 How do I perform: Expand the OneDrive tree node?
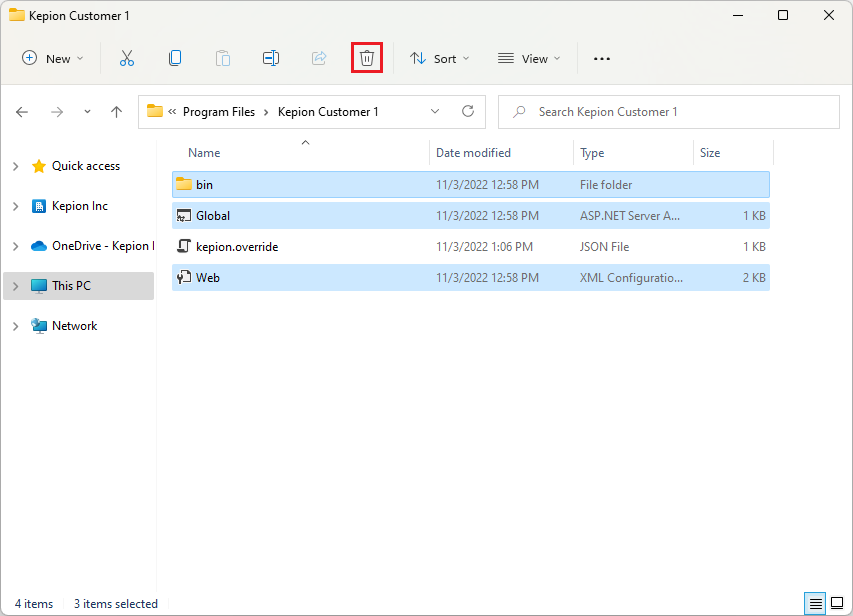tap(16, 246)
